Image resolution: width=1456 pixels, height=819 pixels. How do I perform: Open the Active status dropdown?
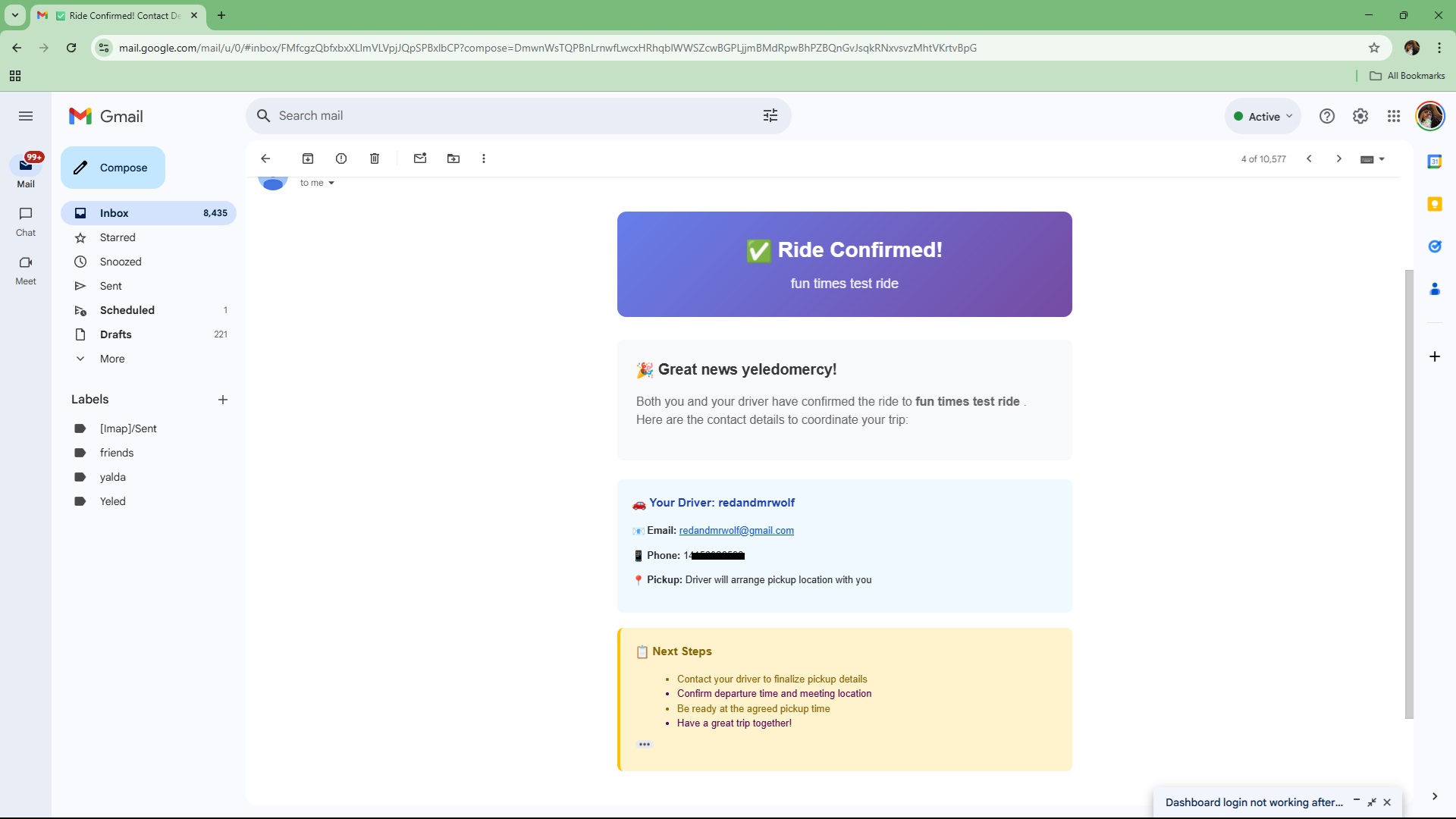pyautogui.click(x=1263, y=116)
